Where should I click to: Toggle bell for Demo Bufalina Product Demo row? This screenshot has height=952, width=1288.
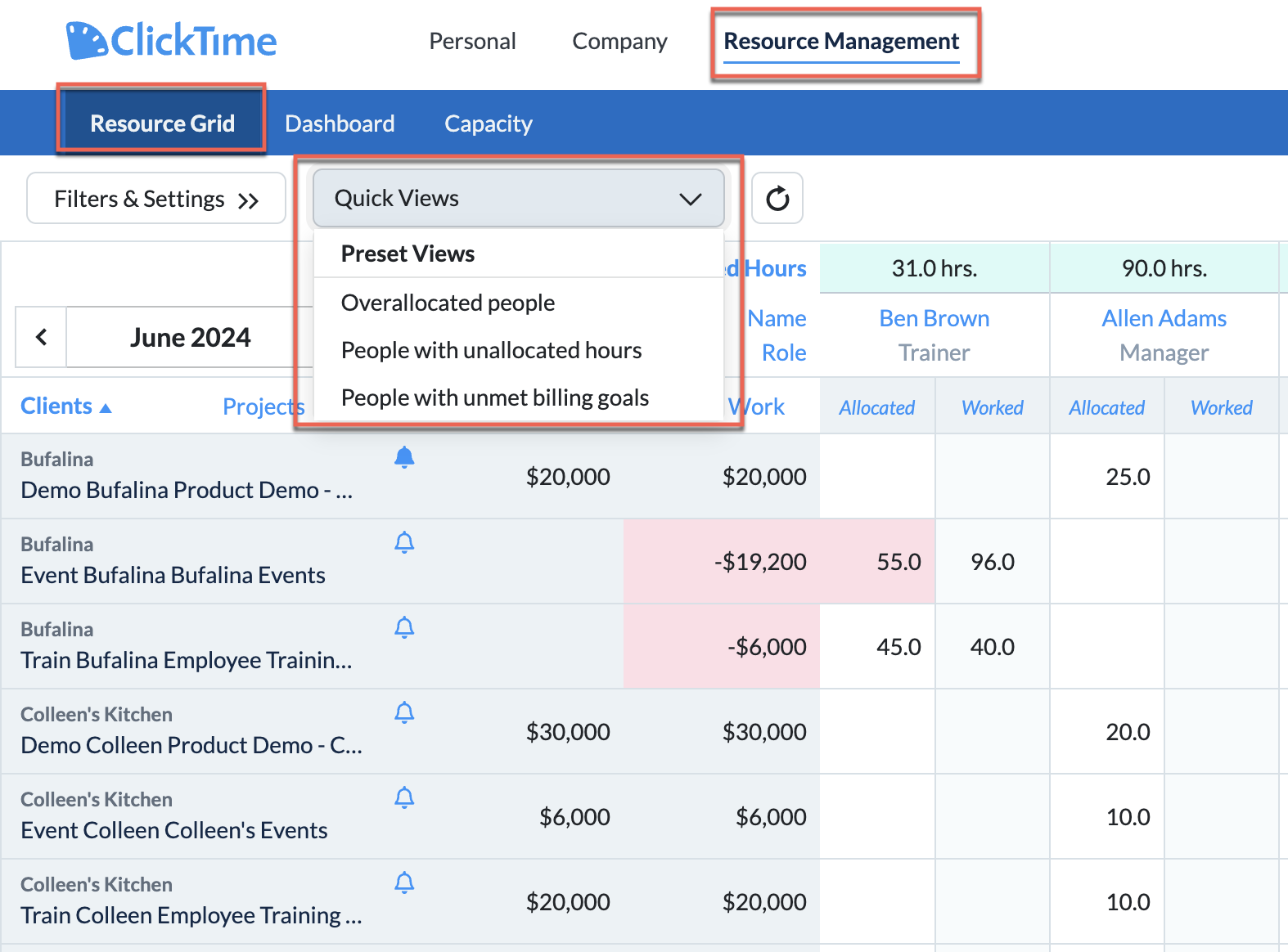click(x=404, y=457)
